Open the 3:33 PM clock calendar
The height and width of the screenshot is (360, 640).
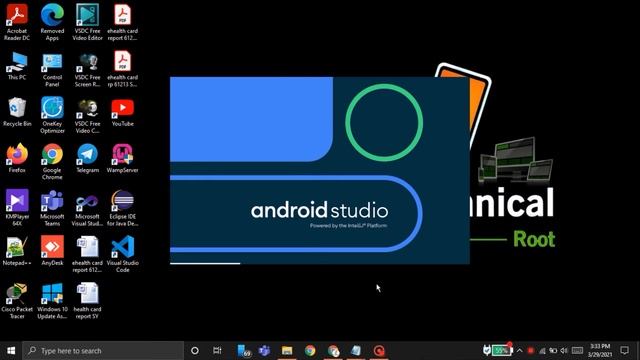coord(600,351)
